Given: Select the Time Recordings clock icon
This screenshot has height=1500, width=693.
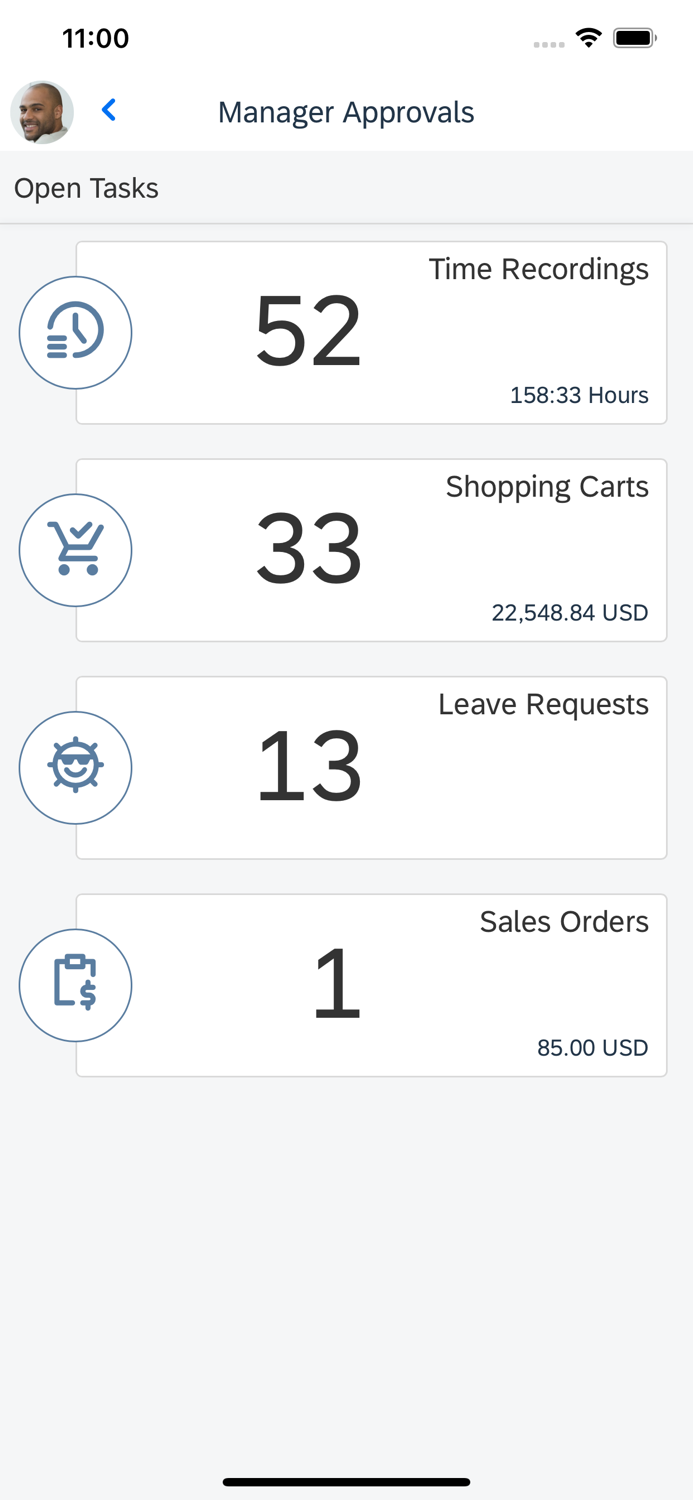Looking at the screenshot, I should point(75,331).
